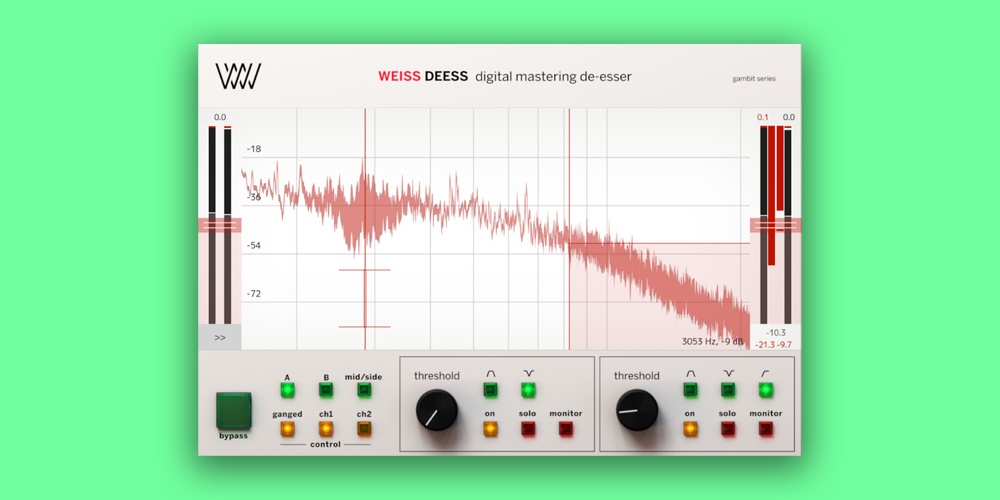Click the "3053 Hz, -9 dB" readout
1000x500 pixels.
click(712, 342)
